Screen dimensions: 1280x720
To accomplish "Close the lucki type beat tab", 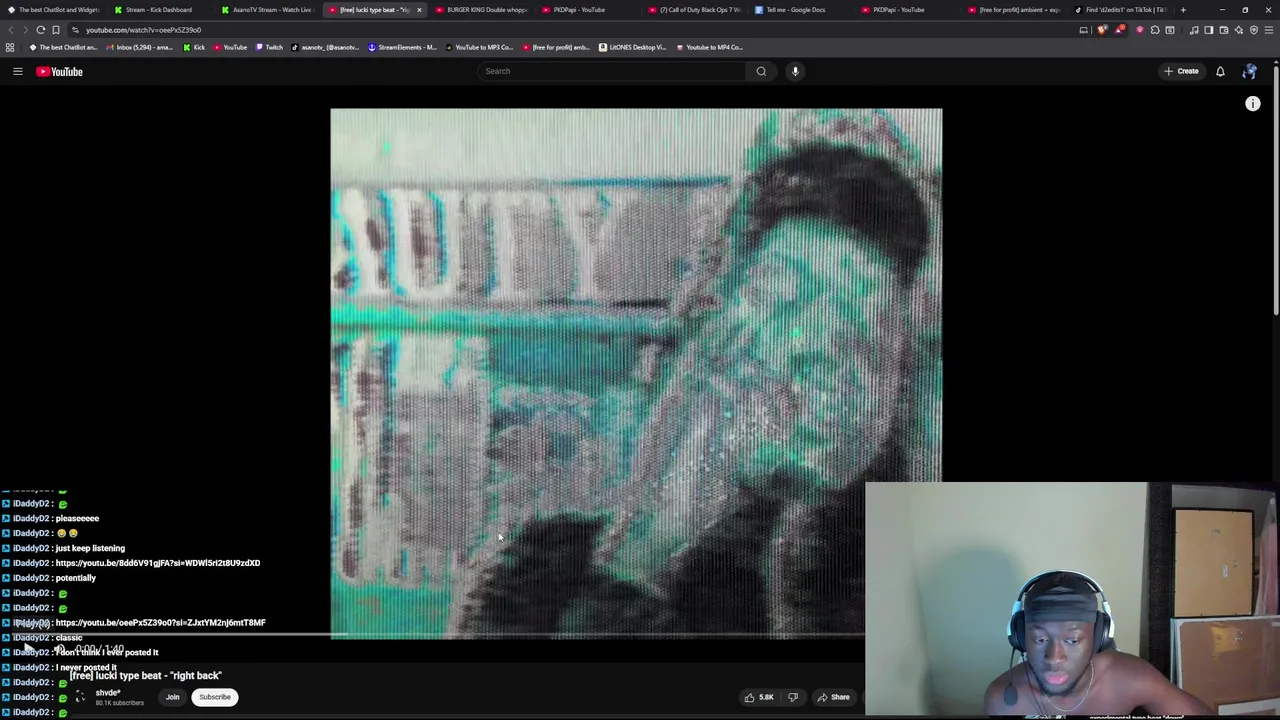I will 419,10.
